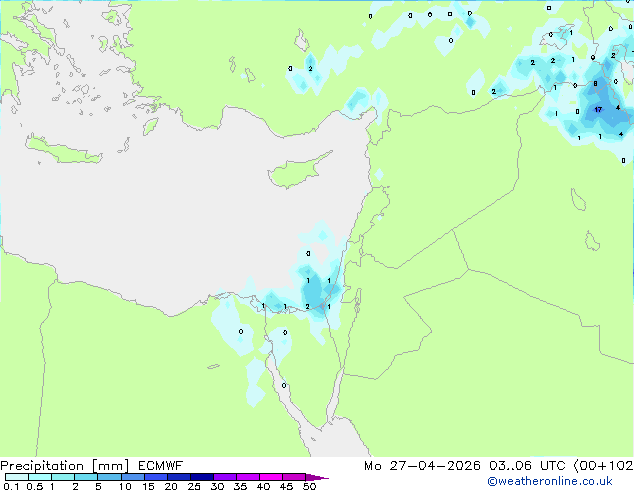This screenshot has height=490, width=634.
Task: Click the '8' precipitation value on the map
Action: (x=595, y=84)
